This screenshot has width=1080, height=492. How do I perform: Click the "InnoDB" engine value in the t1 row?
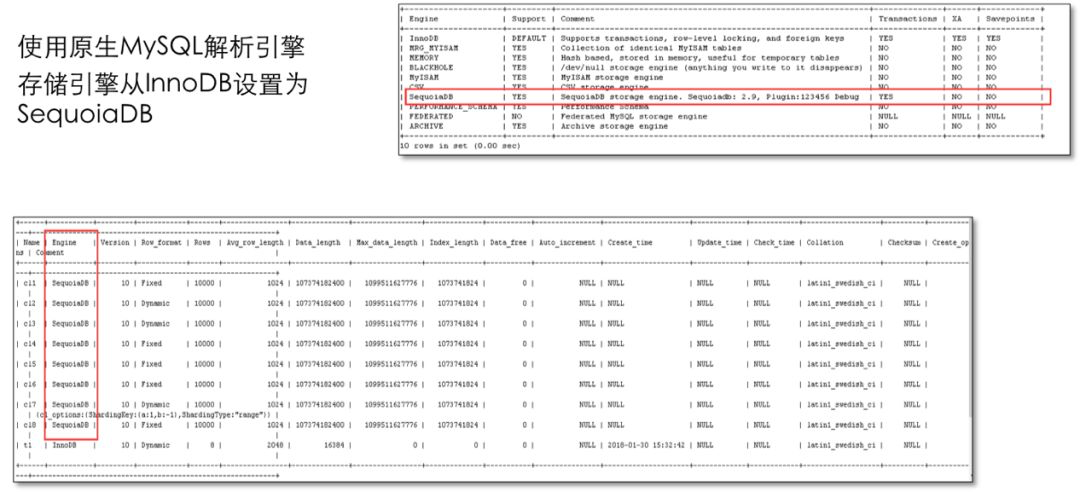point(64,446)
